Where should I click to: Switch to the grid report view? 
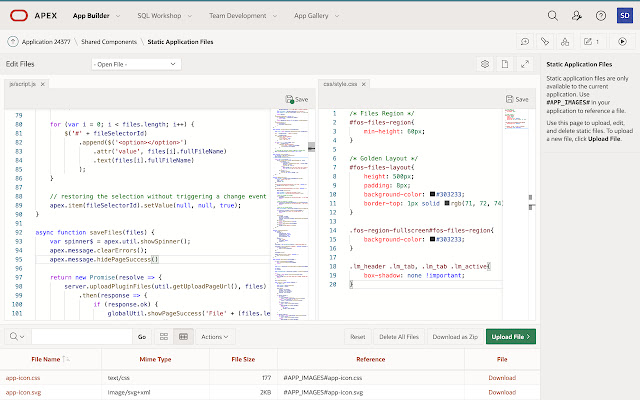click(183, 337)
